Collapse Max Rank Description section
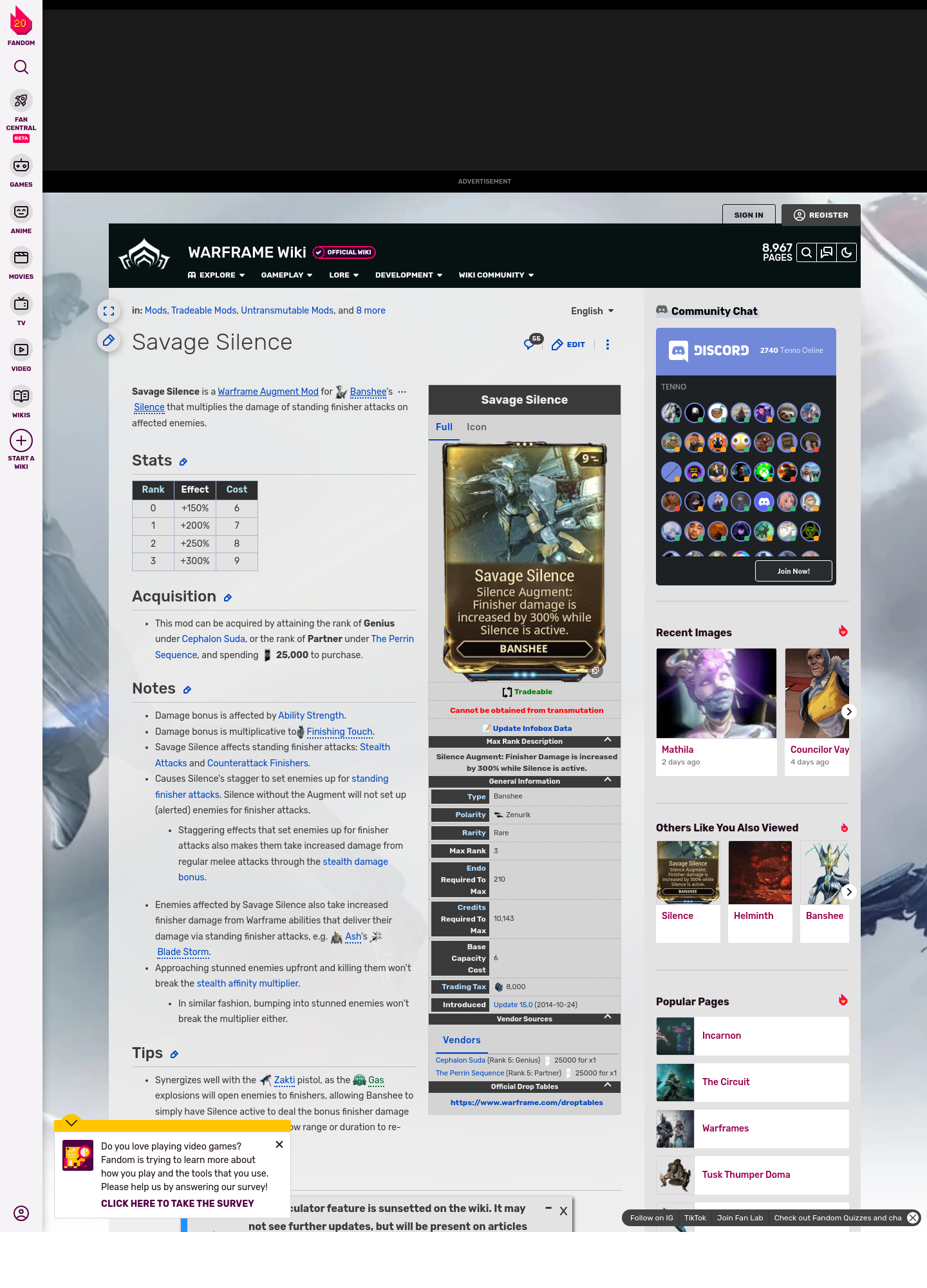The height and width of the screenshot is (1288, 927). [x=608, y=740]
